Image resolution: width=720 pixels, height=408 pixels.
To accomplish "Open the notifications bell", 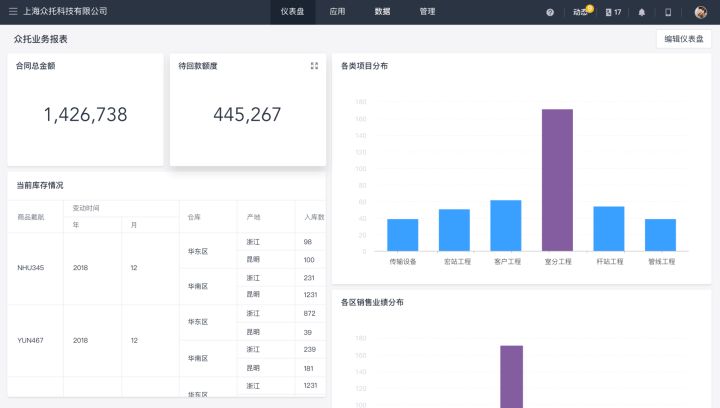I will click(641, 12).
